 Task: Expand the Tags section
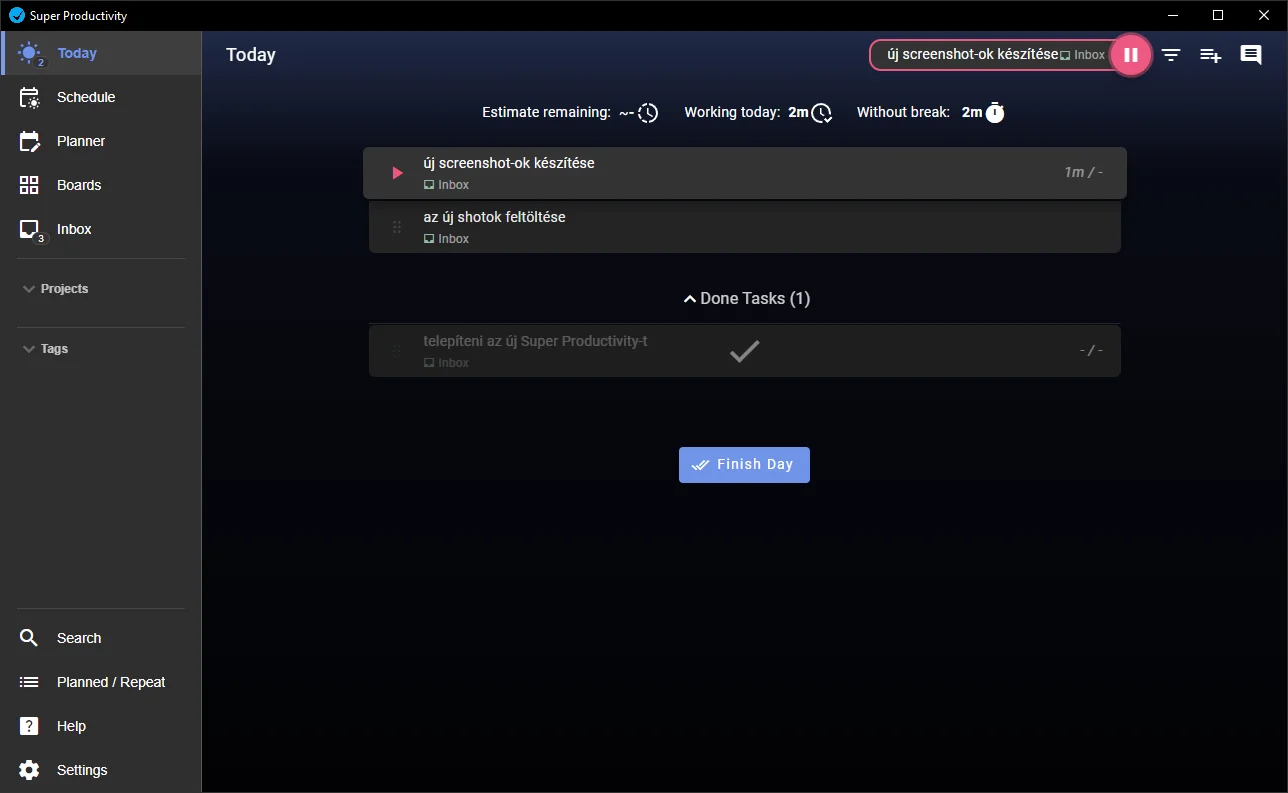click(x=45, y=349)
